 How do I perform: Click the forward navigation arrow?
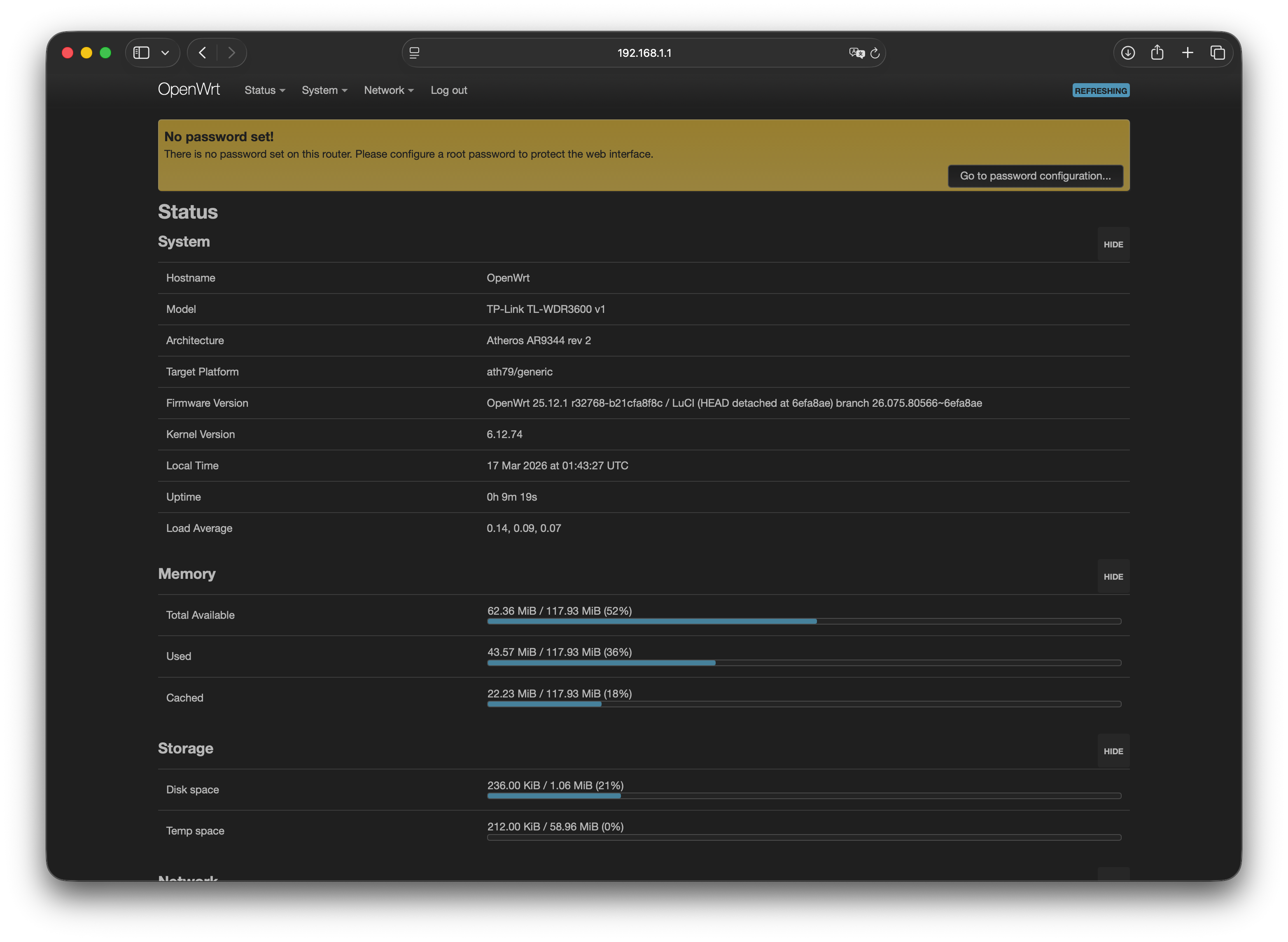tap(231, 53)
